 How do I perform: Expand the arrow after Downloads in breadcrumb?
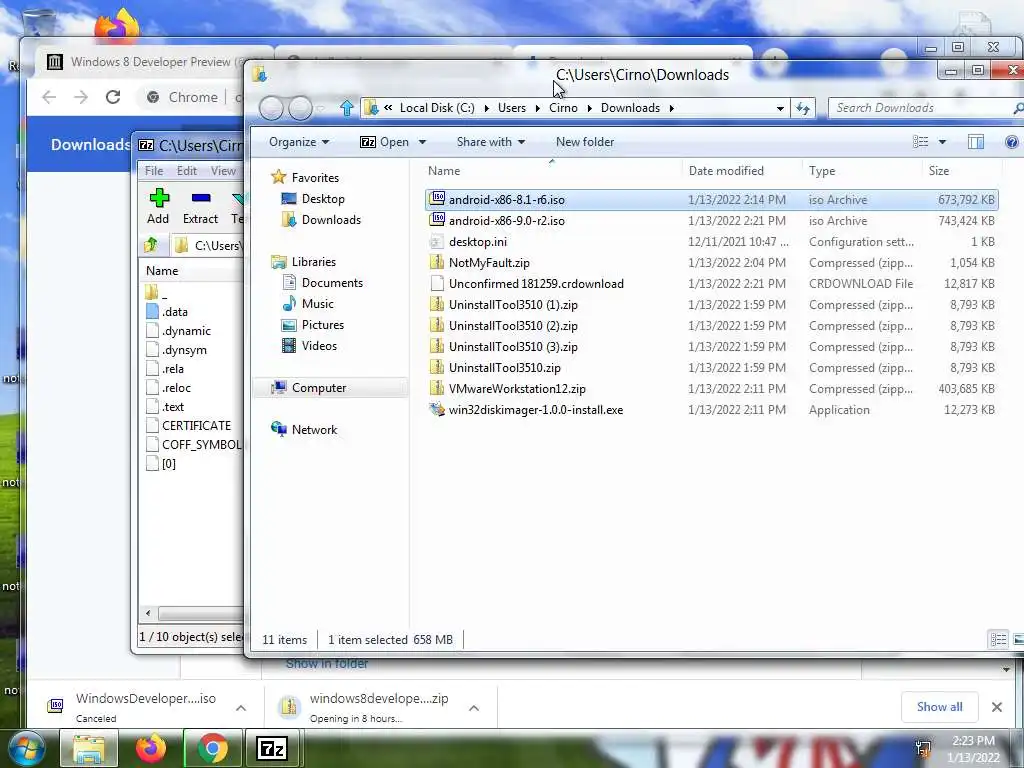click(671, 108)
